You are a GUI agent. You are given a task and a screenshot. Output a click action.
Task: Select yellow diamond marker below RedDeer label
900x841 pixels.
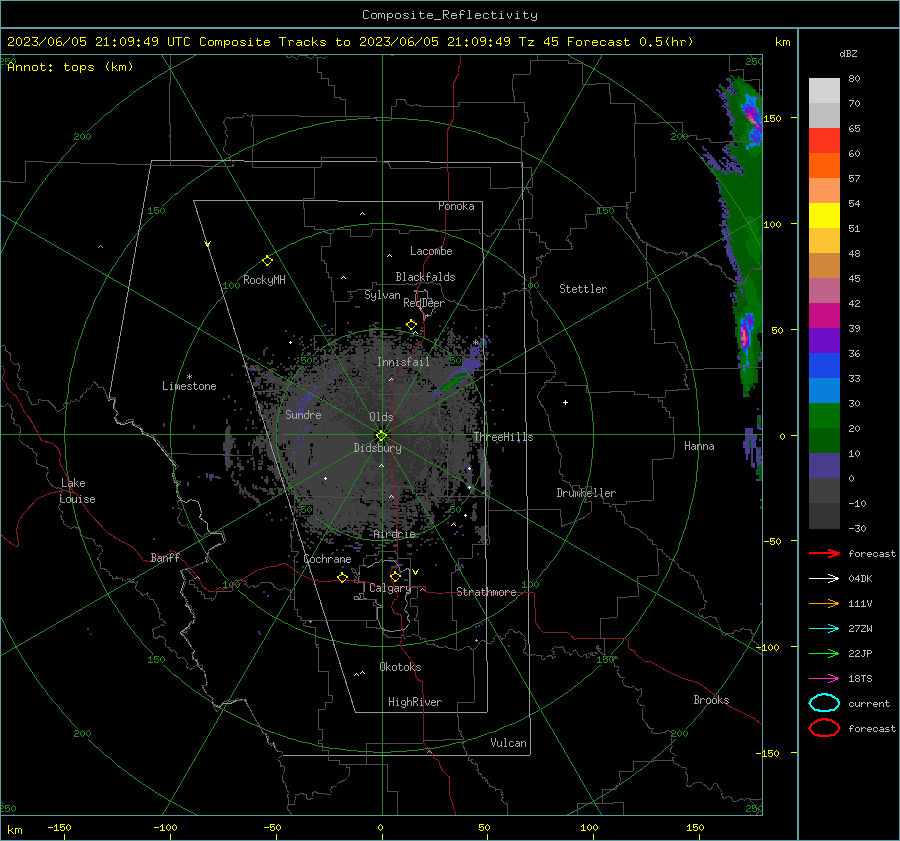coord(412,325)
